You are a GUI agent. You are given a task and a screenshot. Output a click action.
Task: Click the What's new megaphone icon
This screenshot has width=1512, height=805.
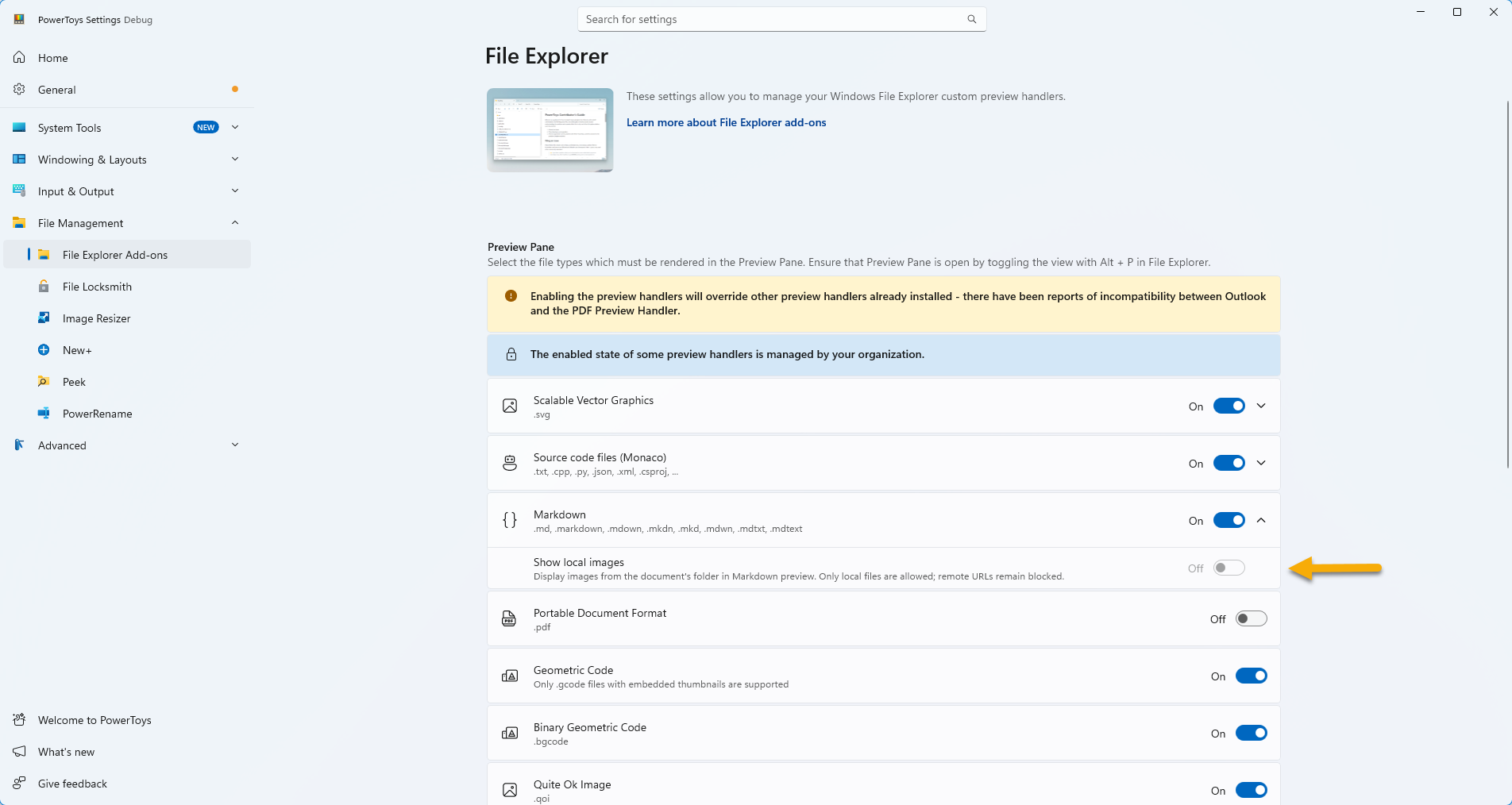(19, 751)
